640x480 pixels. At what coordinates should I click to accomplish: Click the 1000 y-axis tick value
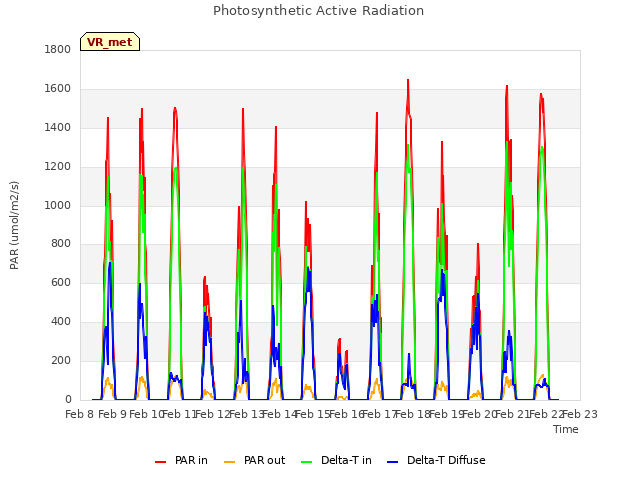pos(58,205)
